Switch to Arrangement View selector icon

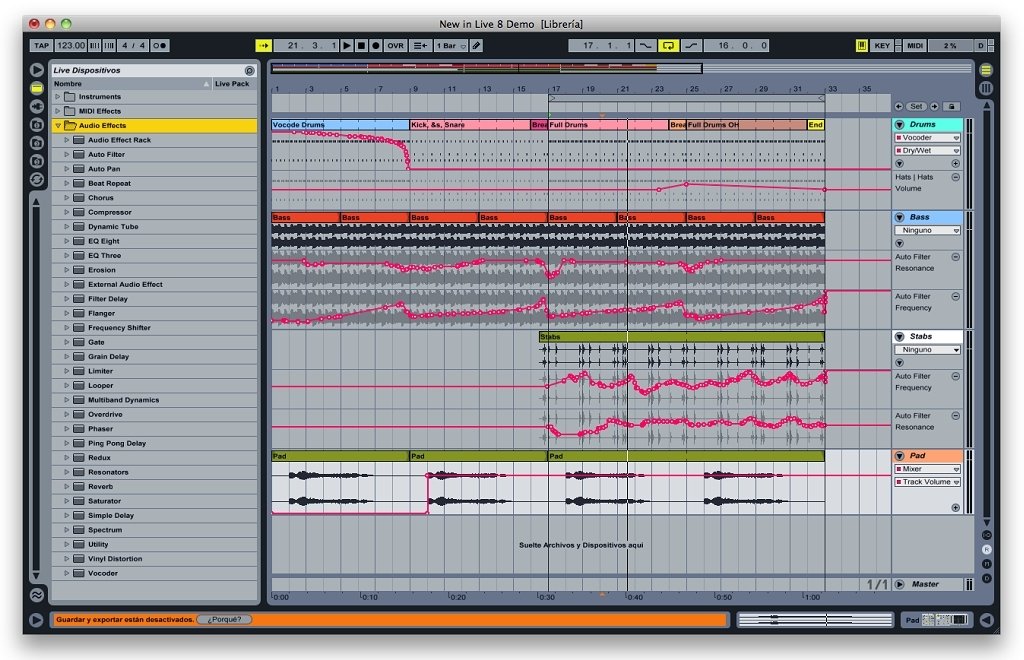(986, 70)
